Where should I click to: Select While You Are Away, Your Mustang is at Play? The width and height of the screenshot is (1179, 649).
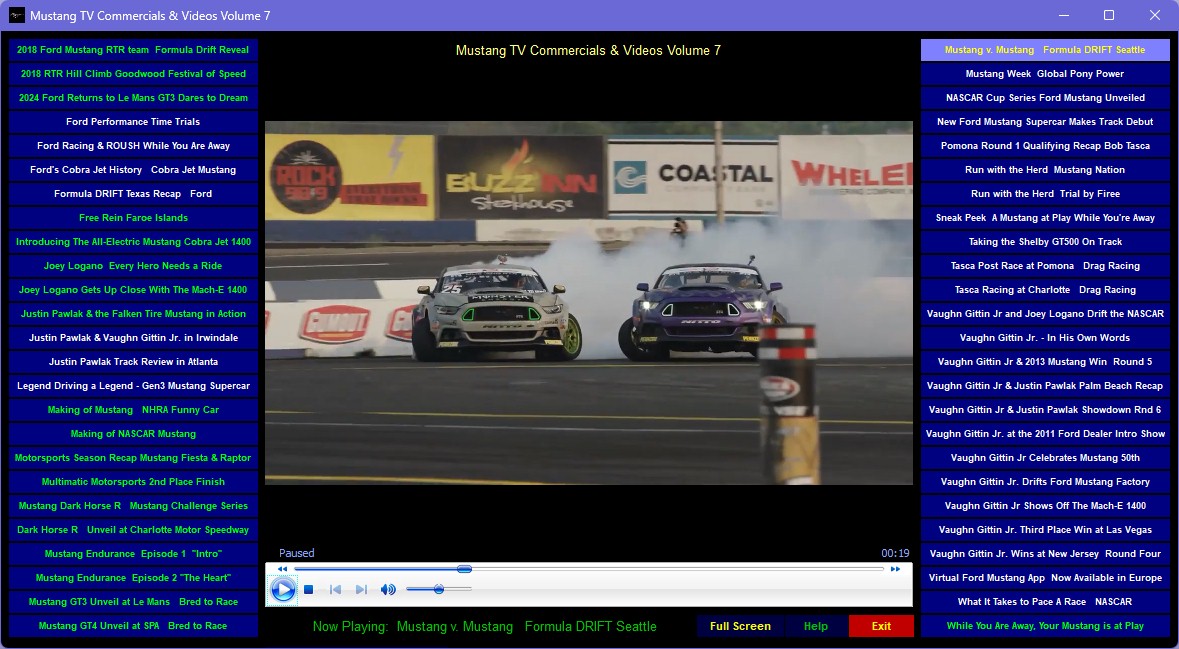point(1045,626)
